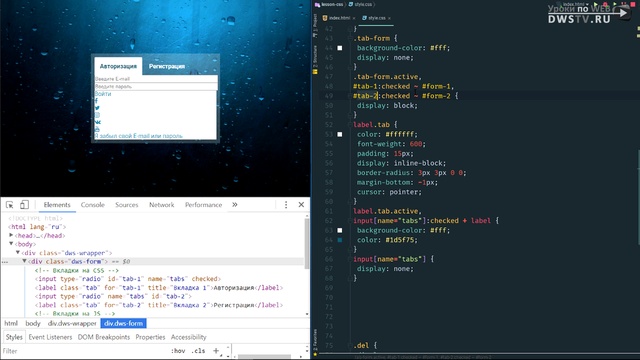The width and height of the screenshot is (640, 360).
Task: Select the html breadcrumb in DevTools
Action: pos(11,323)
